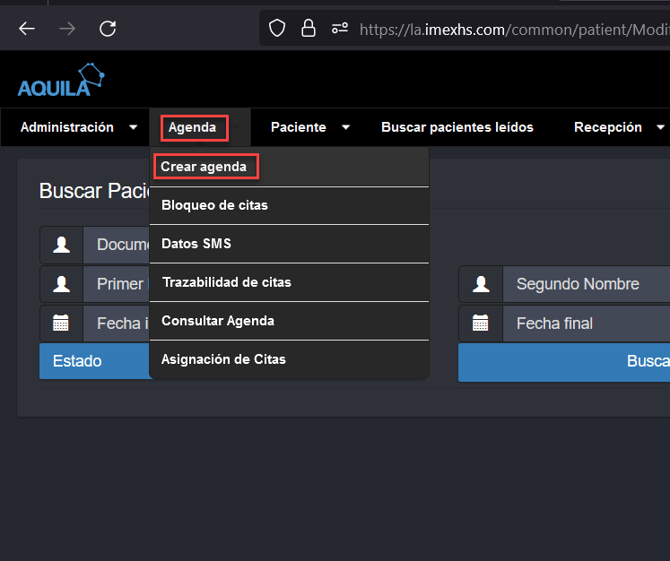Expand the Administración dropdown menu
The width and height of the screenshot is (670, 561).
pyautogui.click(x=80, y=127)
